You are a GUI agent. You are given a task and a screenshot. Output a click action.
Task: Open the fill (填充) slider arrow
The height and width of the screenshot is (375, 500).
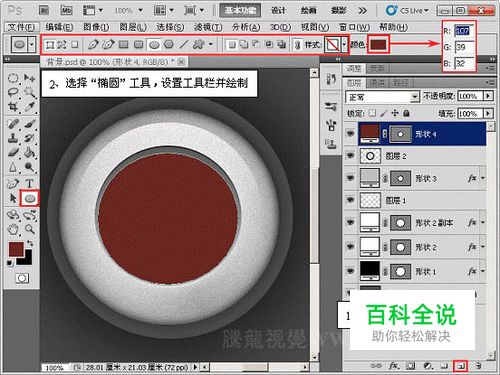click(488, 114)
